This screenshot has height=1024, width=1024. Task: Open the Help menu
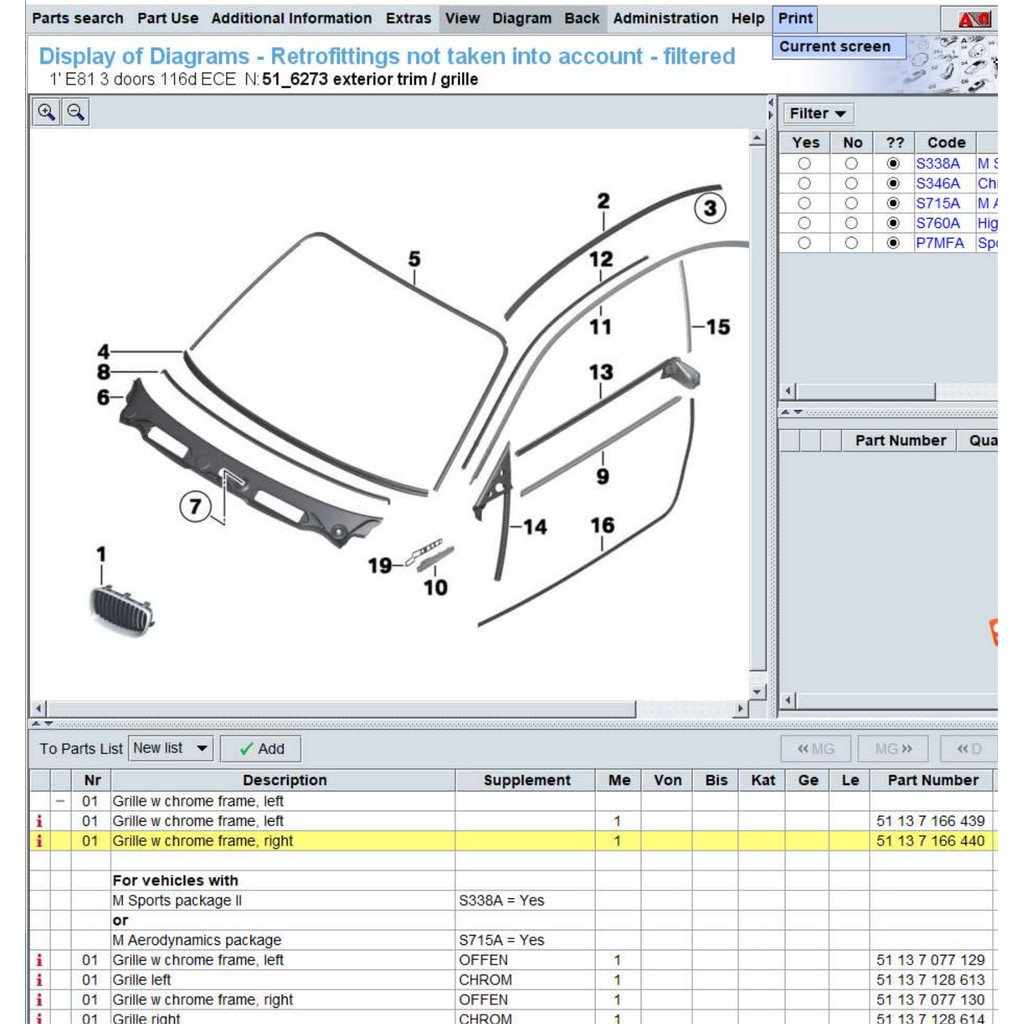748,18
